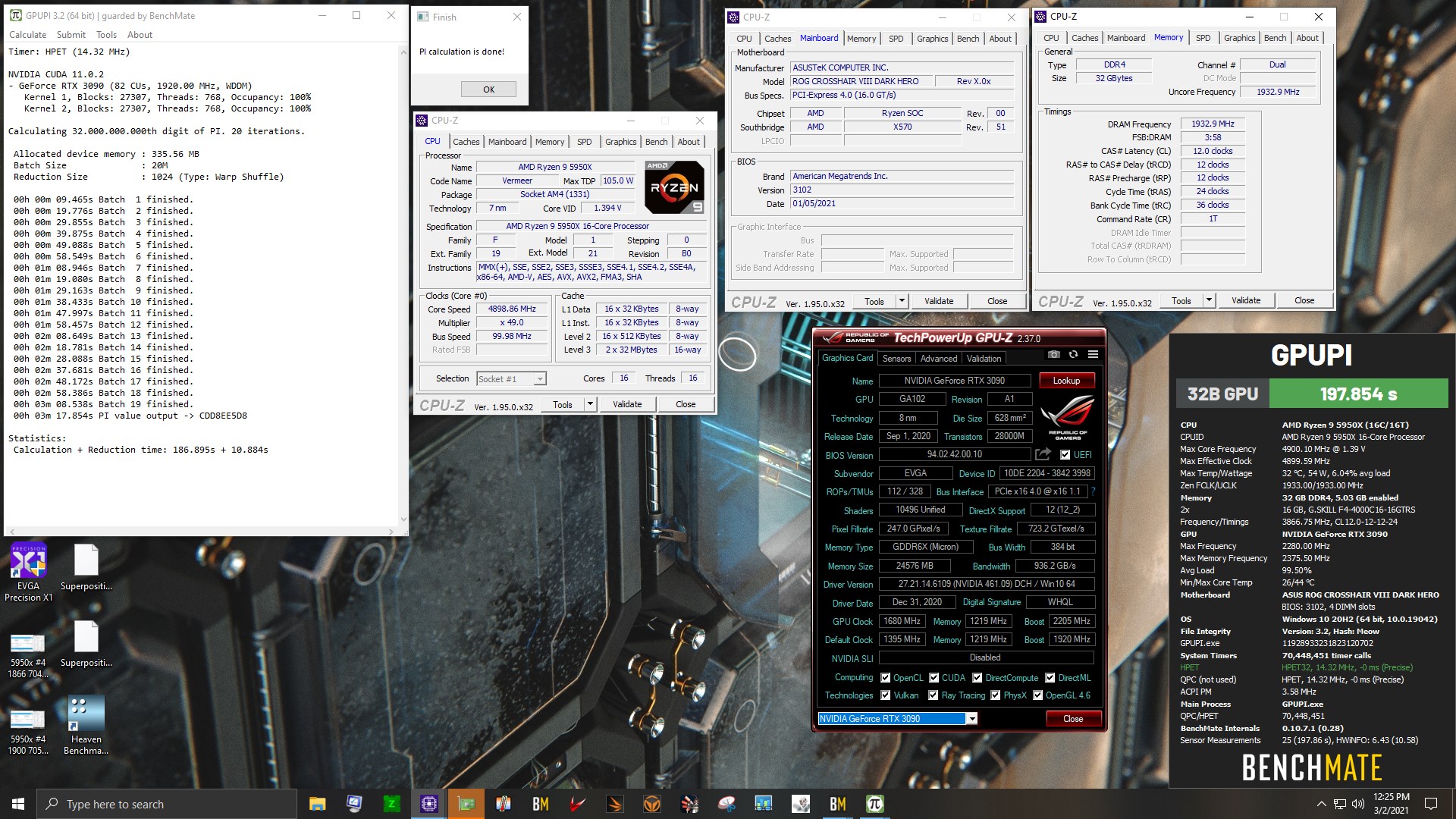The width and height of the screenshot is (1456, 819).
Task: Toggle the UEFI checkbox in GPU-Z
Action: [x=1065, y=455]
